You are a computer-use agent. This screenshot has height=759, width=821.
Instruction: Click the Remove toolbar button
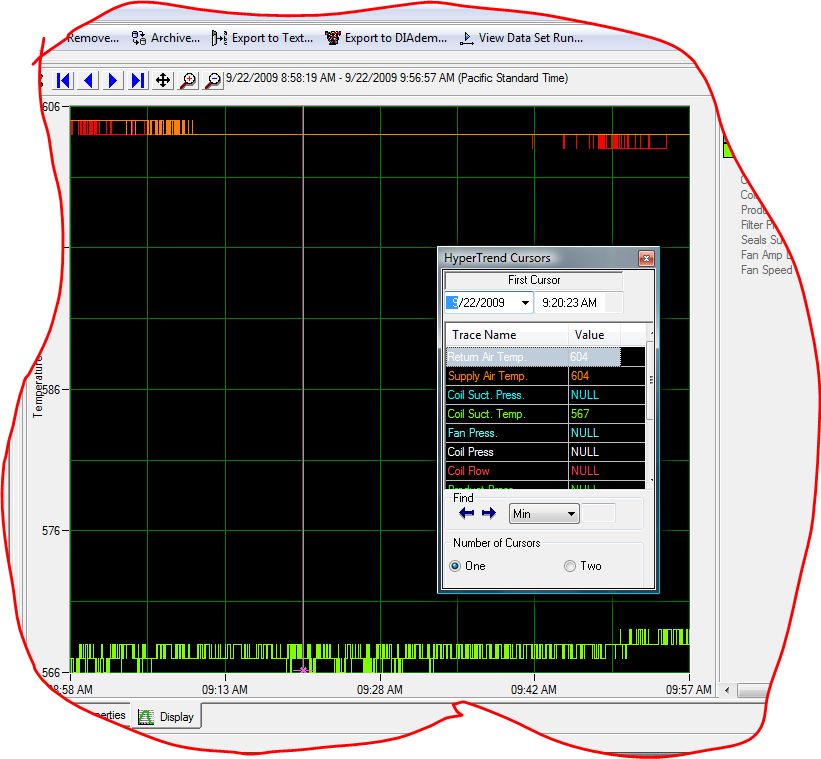[93, 38]
